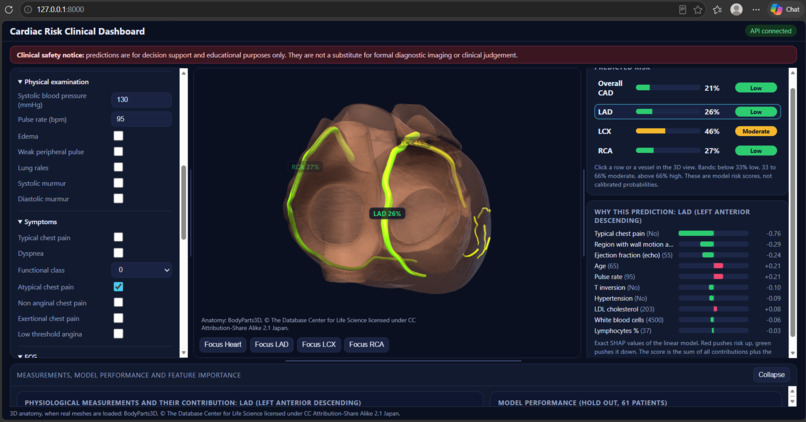Enable the Typical chest pain checkbox
The height and width of the screenshot is (422, 806).
coord(118,237)
